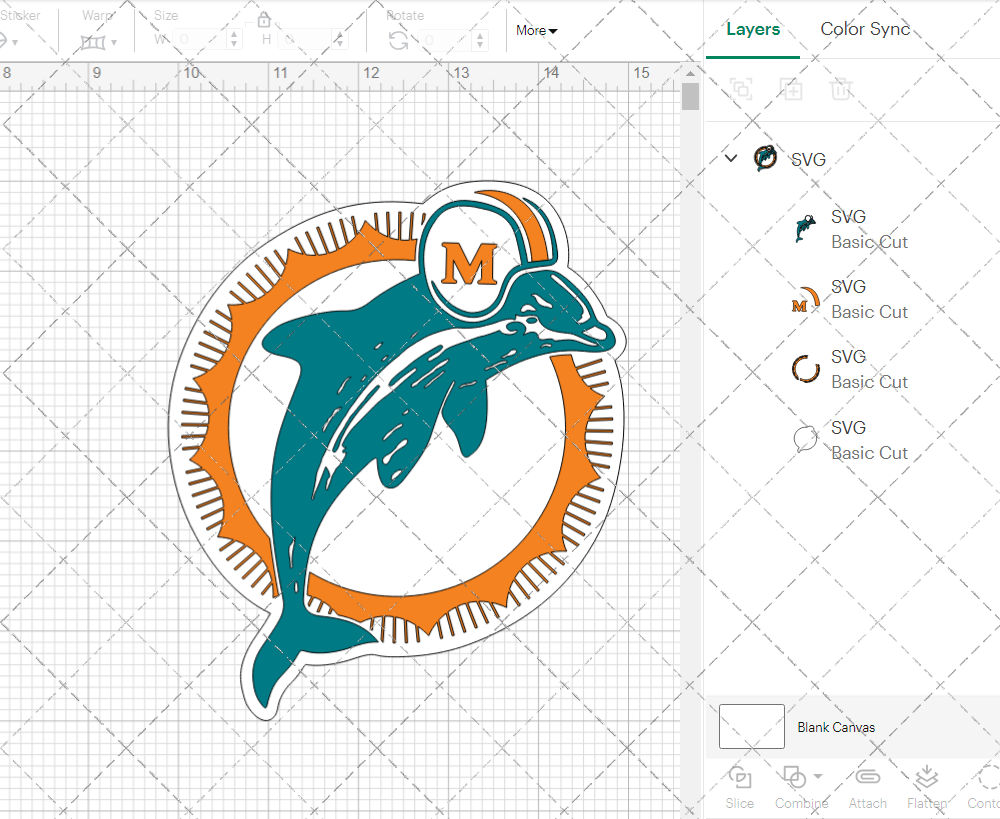Select the dolphin SVG layer thumbnail
This screenshot has height=819, width=1000.
(805, 229)
